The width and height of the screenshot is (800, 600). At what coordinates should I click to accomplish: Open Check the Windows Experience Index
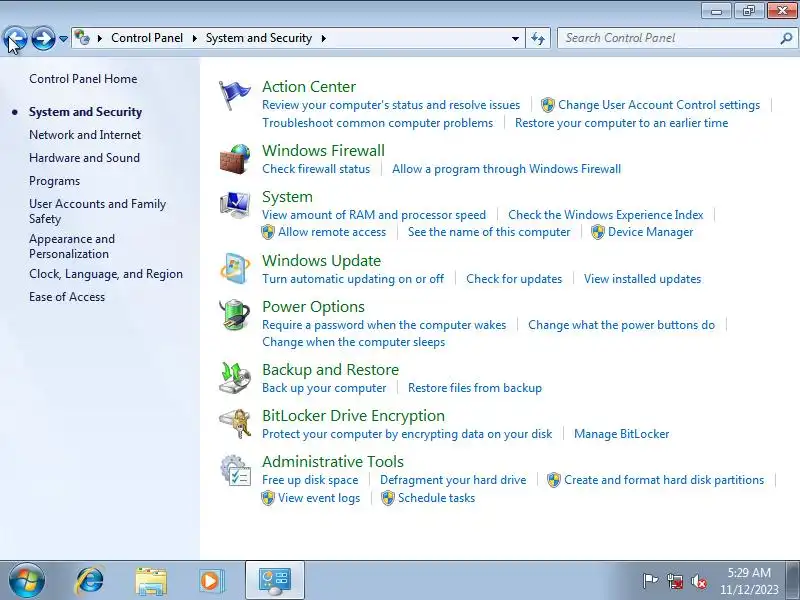pos(606,215)
